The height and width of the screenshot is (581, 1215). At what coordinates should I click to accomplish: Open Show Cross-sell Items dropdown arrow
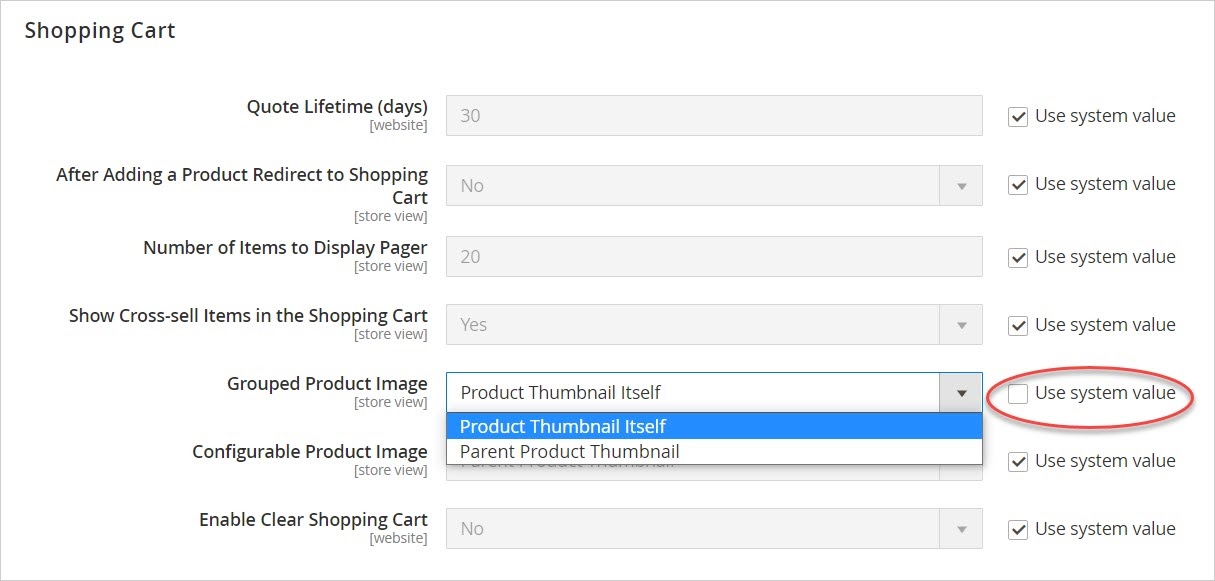[961, 325]
